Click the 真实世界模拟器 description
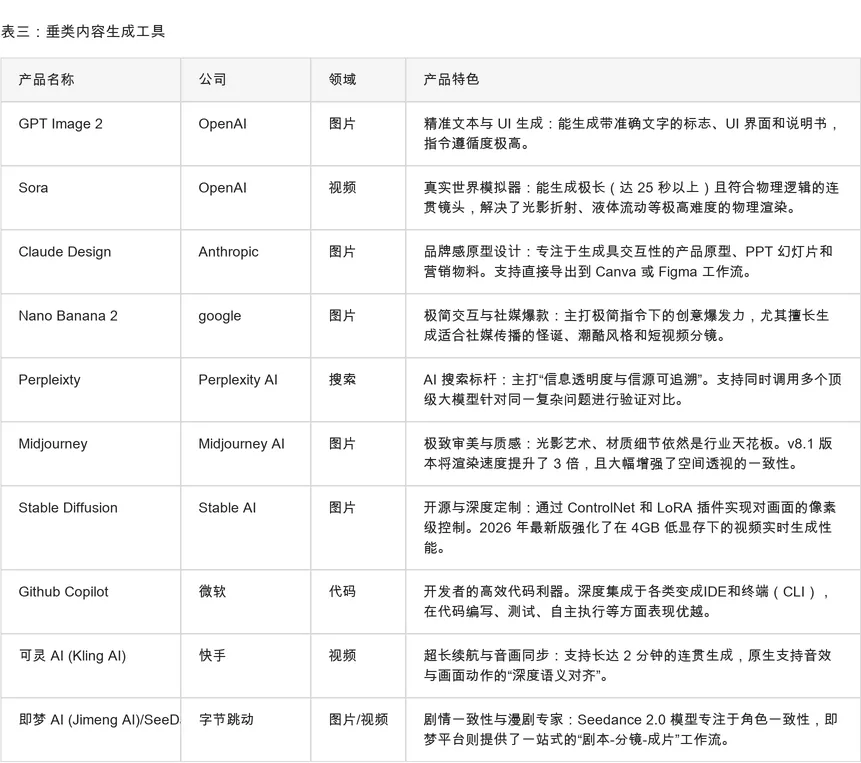861x763 pixels. (631, 198)
